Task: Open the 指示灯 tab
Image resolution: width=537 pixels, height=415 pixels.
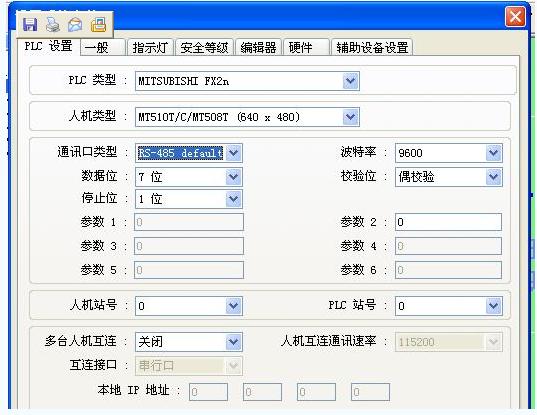Action: point(151,47)
